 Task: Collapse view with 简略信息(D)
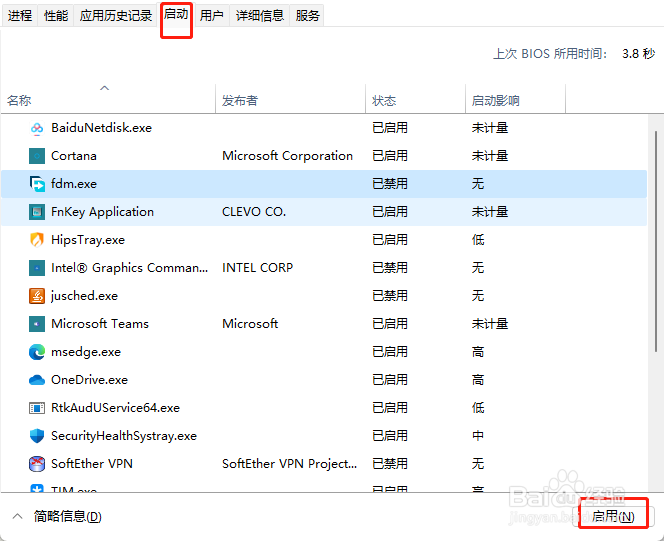pyautogui.click(x=68, y=516)
